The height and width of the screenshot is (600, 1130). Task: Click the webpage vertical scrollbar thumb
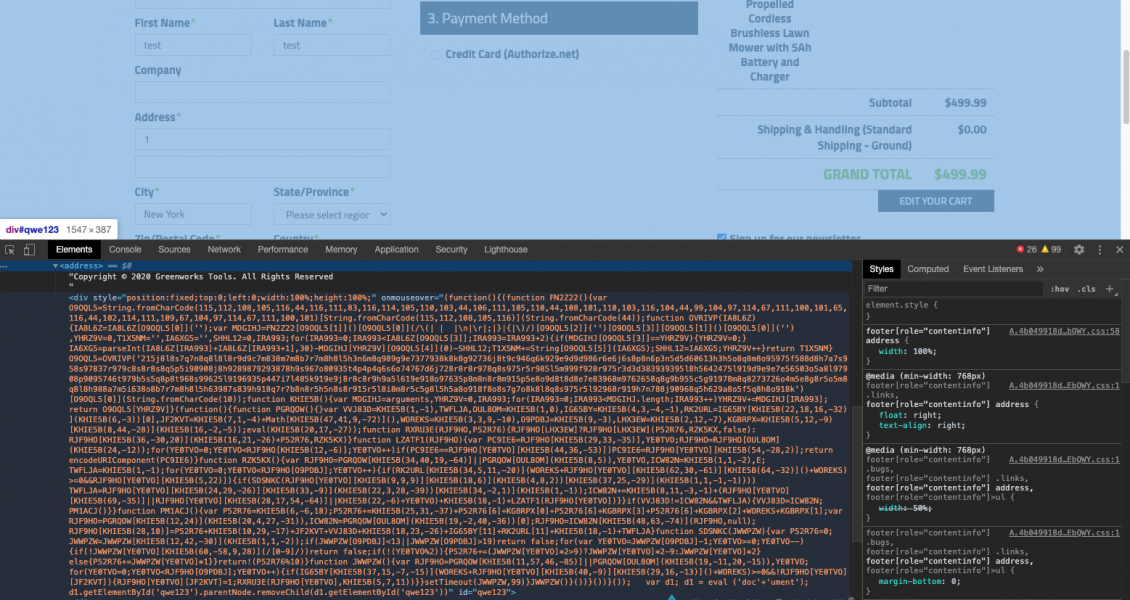coord(1125,86)
